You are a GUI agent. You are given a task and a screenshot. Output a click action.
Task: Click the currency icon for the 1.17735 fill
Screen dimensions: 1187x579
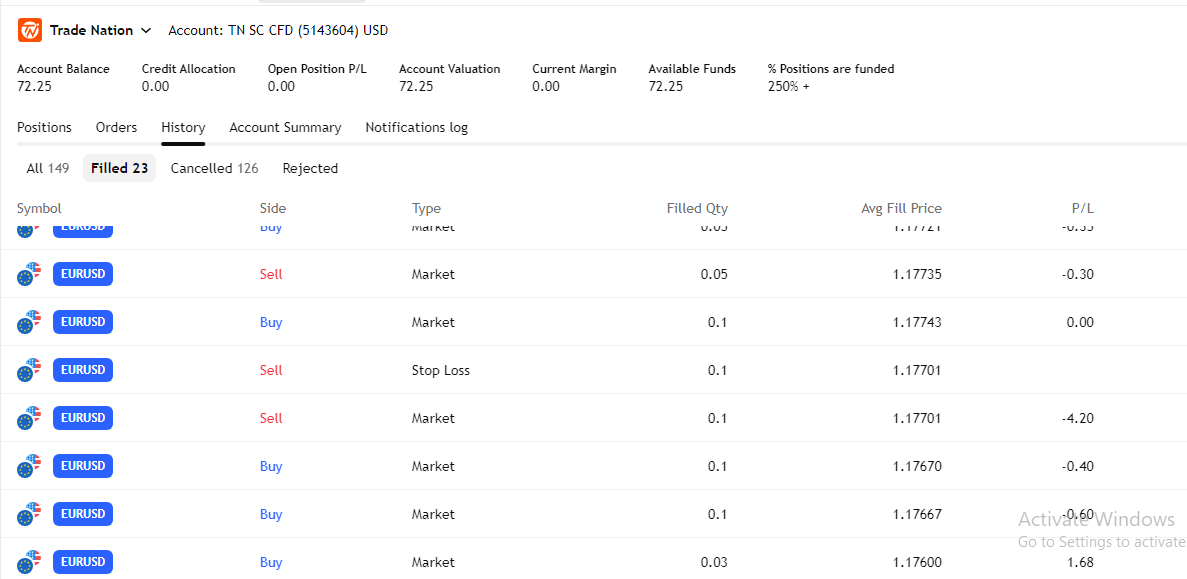(30, 274)
